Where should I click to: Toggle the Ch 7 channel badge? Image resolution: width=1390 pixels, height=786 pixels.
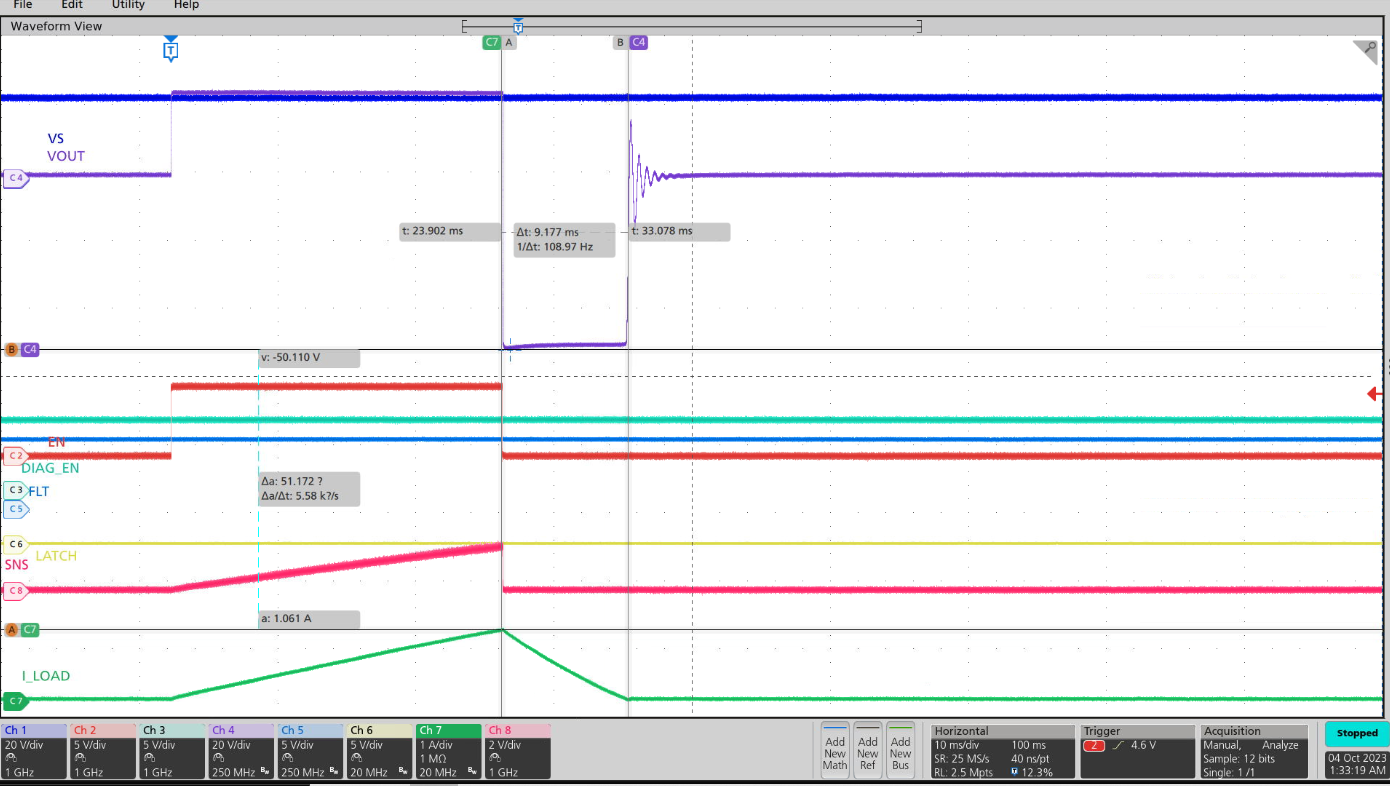pyautogui.click(x=448, y=751)
